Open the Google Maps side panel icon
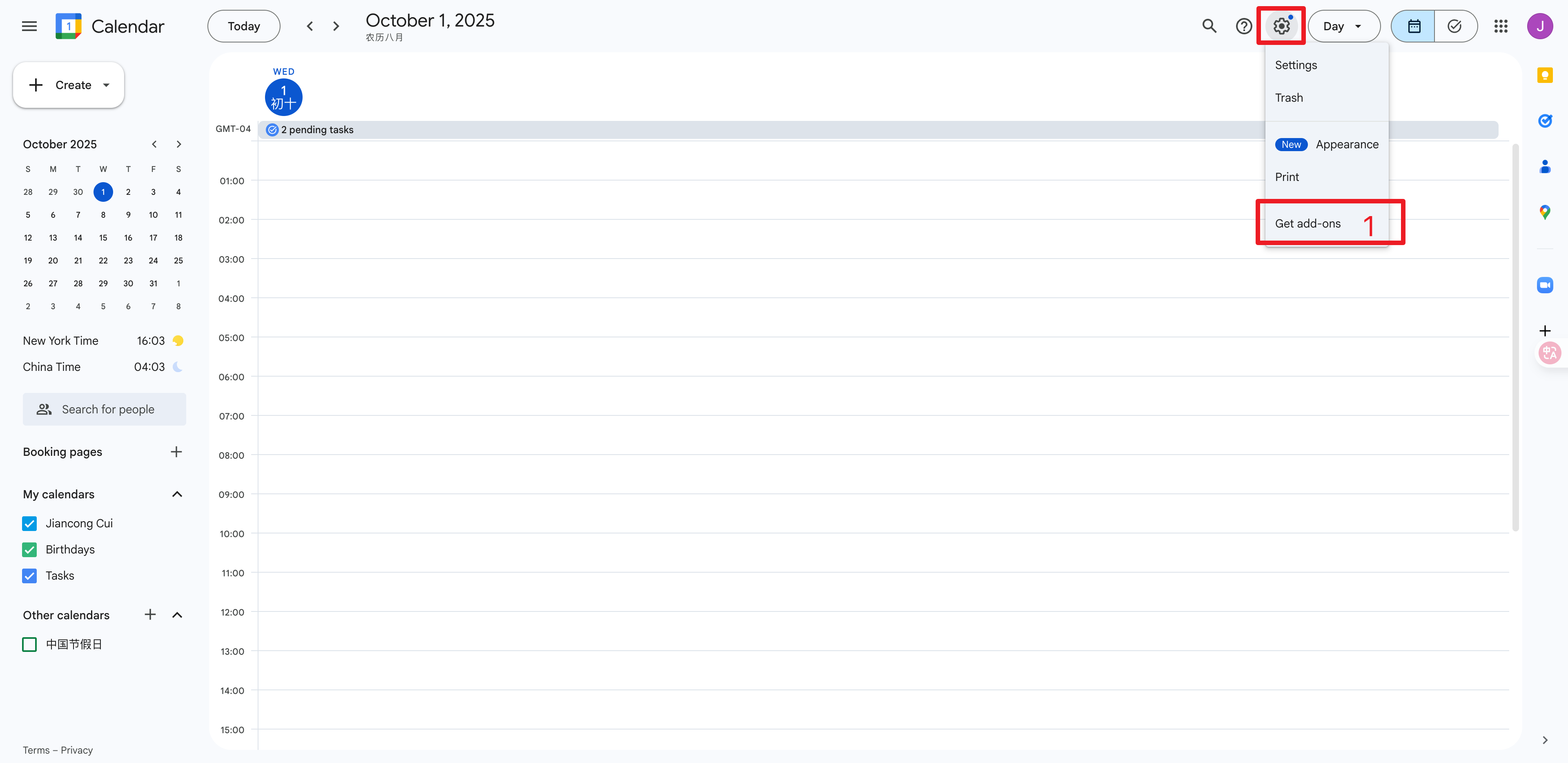The height and width of the screenshot is (763, 1568). [1544, 212]
